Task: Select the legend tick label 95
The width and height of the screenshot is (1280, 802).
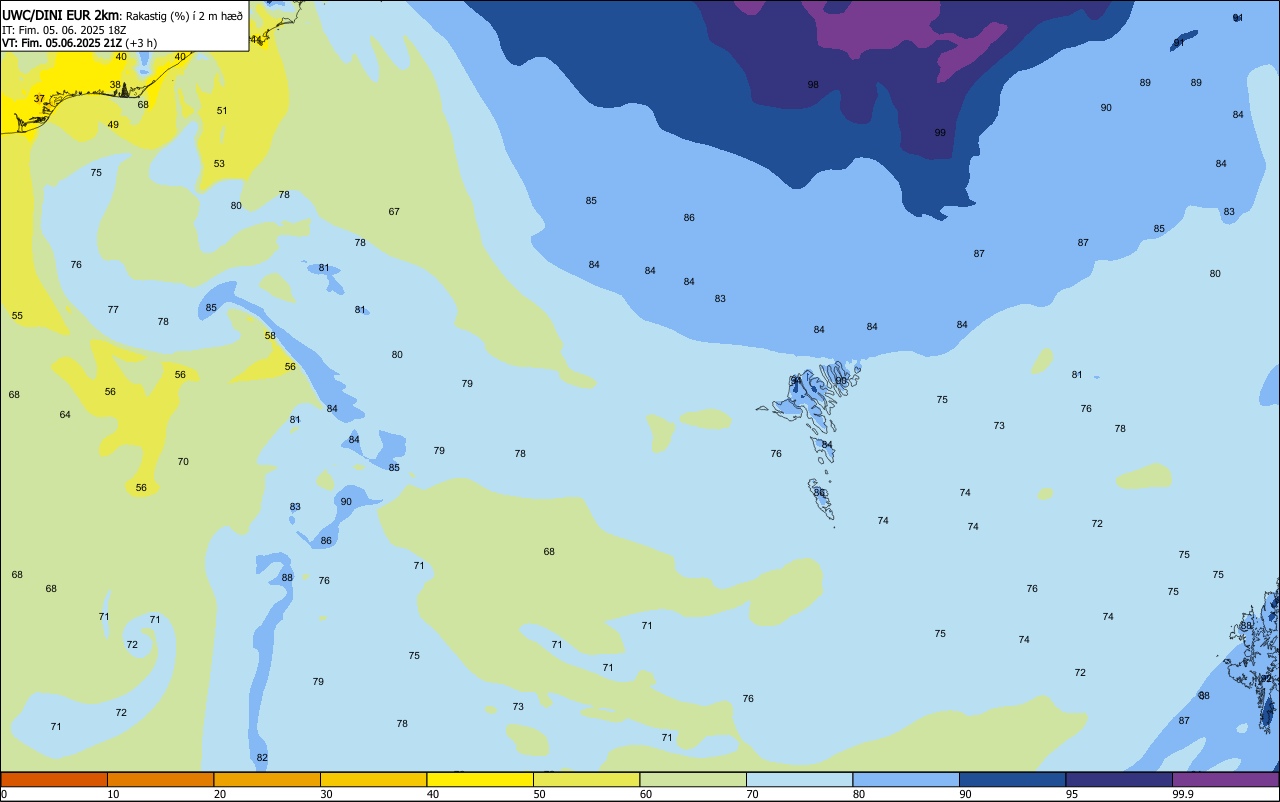Action: 1072,794
